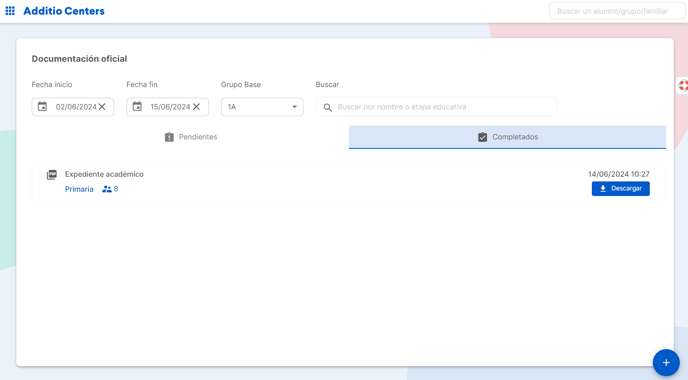Image resolution: width=688 pixels, height=380 pixels.
Task: Click the Fecha inicio calendar icon
Action: (42, 107)
